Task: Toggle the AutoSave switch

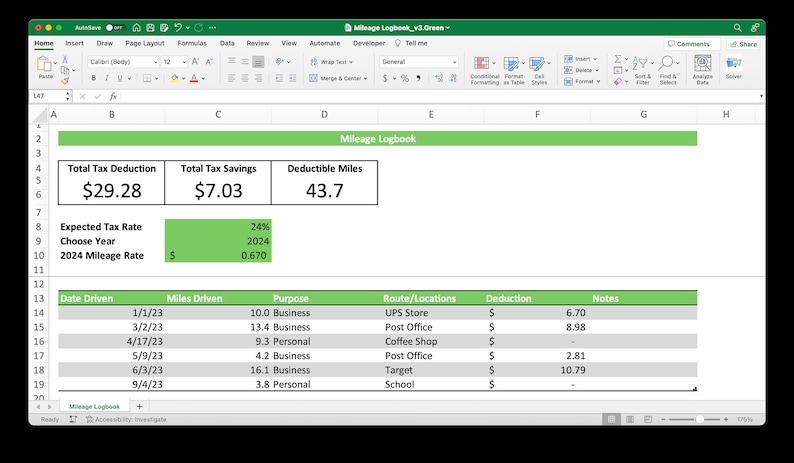Action: coord(115,27)
